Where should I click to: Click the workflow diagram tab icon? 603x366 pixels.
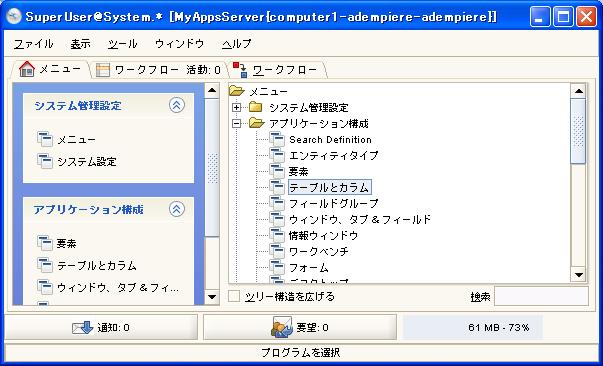tap(240, 70)
